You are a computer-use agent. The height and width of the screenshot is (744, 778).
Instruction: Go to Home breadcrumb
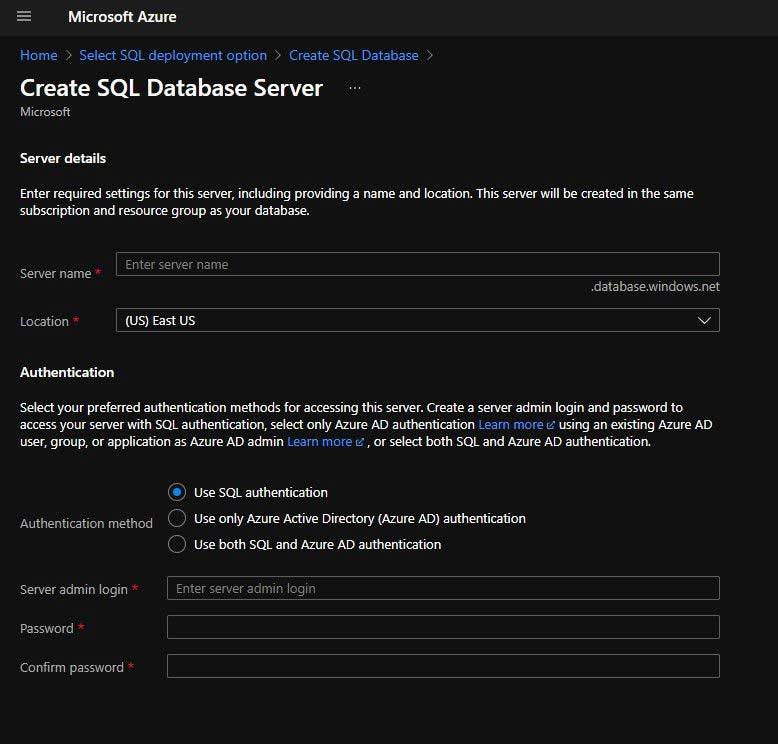39,55
